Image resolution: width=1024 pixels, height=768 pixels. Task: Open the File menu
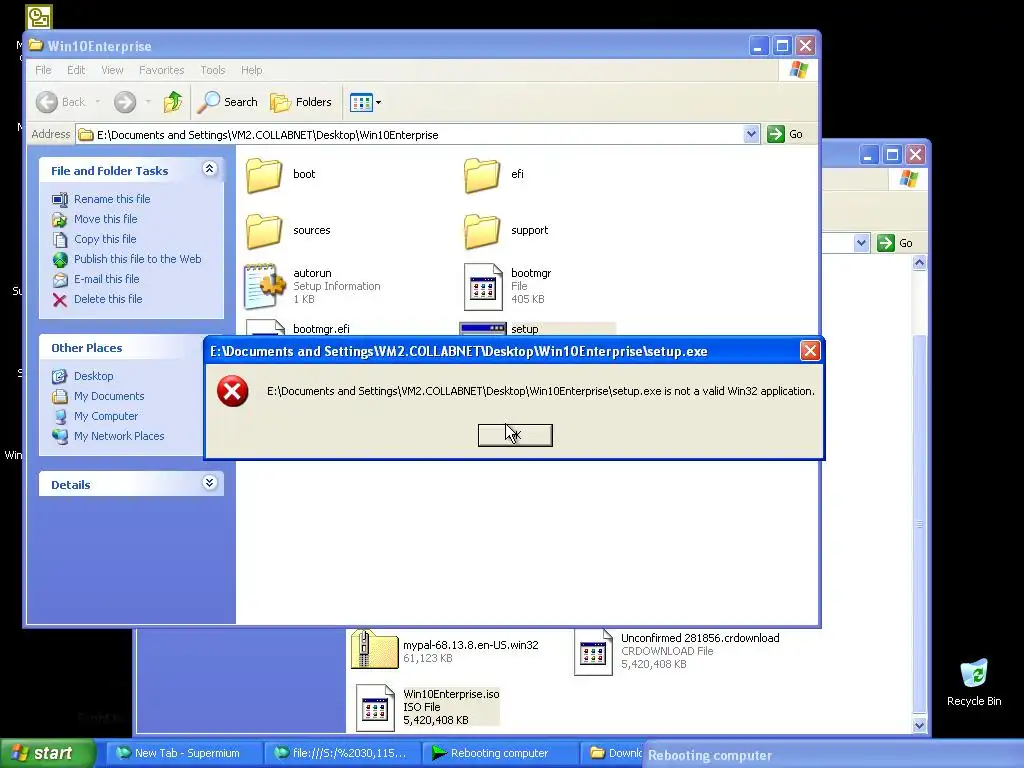click(43, 70)
